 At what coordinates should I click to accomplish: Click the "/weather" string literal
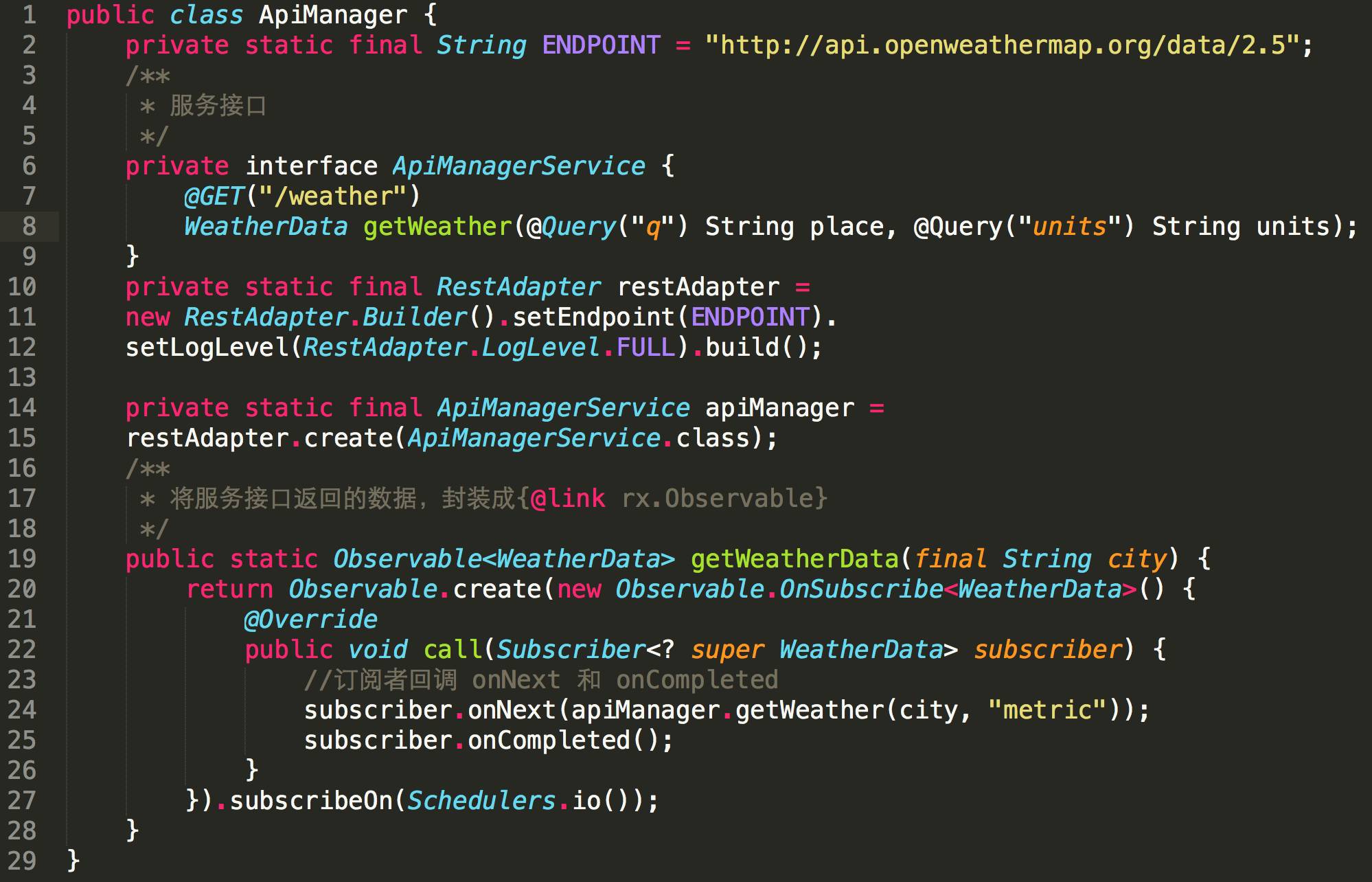tap(333, 196)
